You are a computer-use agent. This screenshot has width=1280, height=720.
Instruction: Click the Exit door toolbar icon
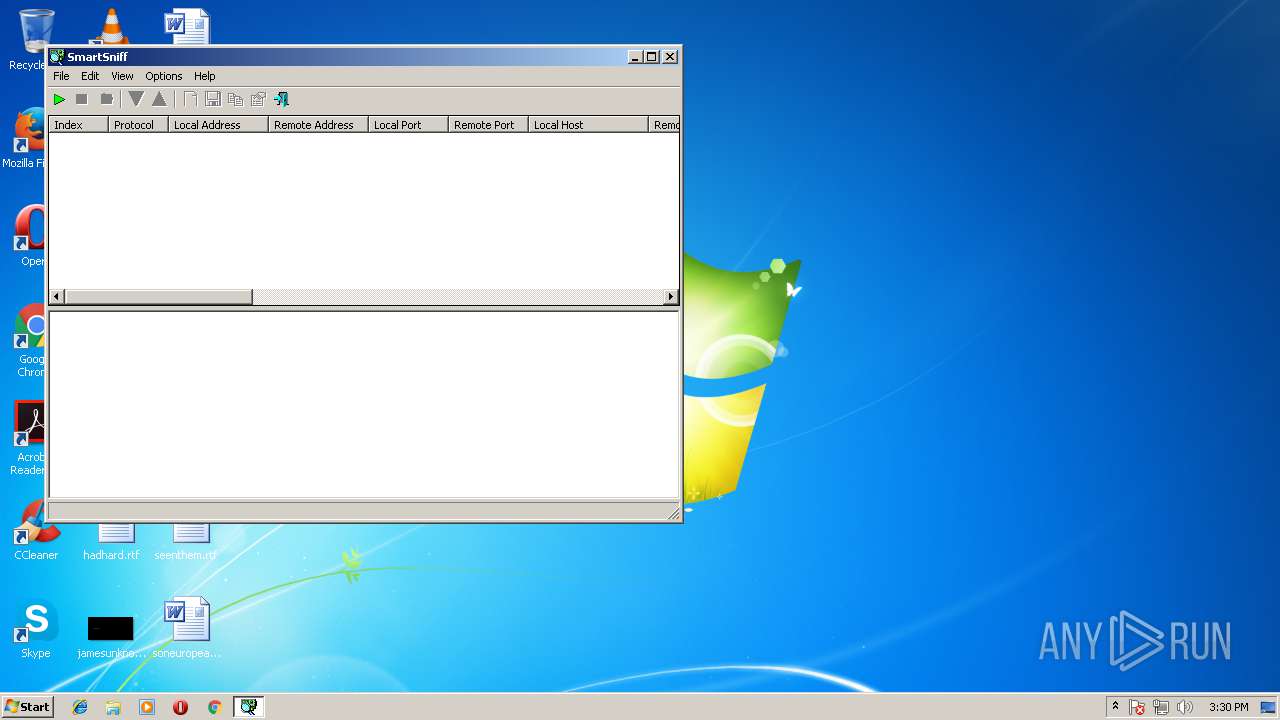[281, 99]
